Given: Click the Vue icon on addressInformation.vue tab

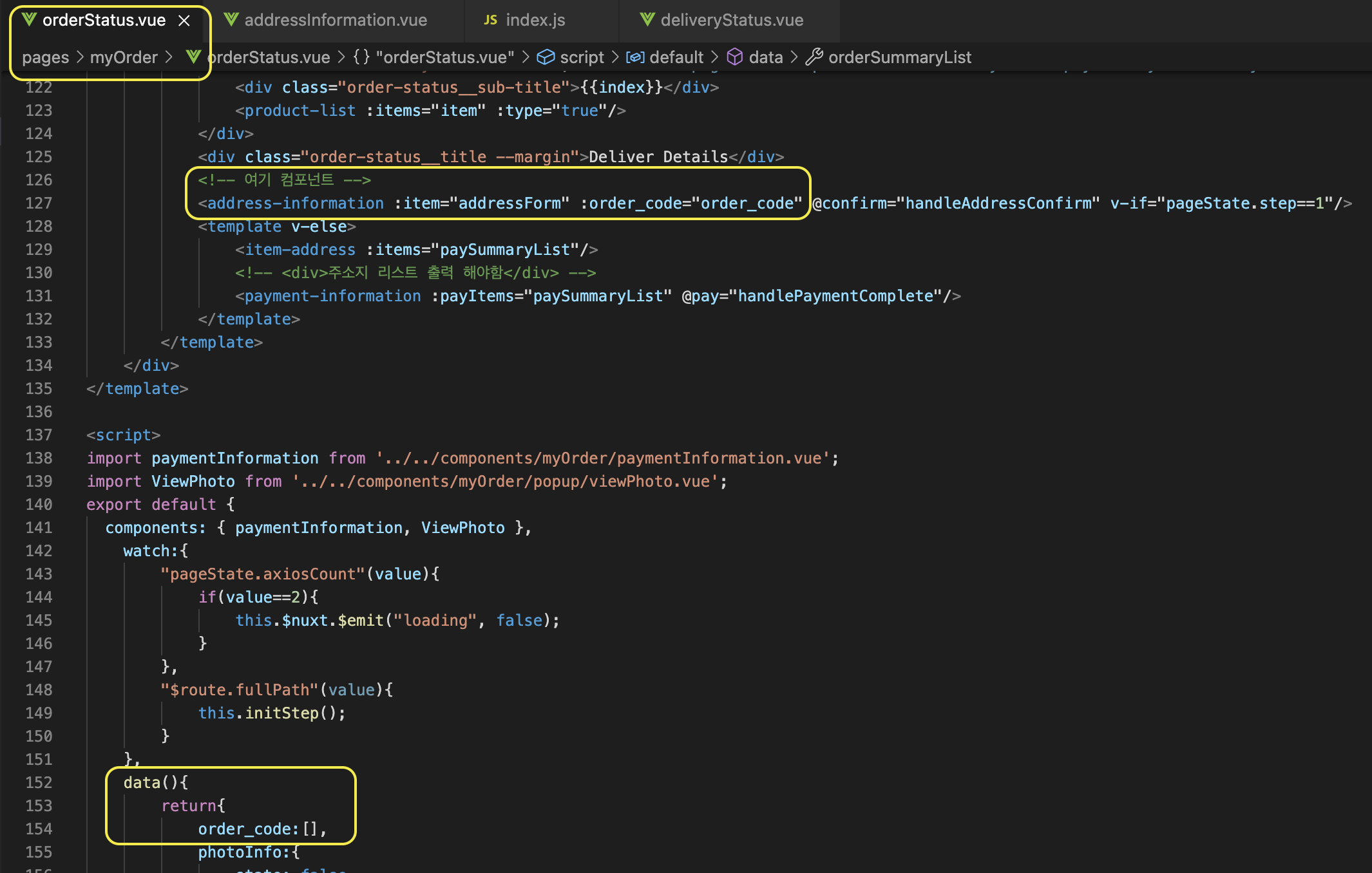Looking at the screenshot, I should [231, 19].
